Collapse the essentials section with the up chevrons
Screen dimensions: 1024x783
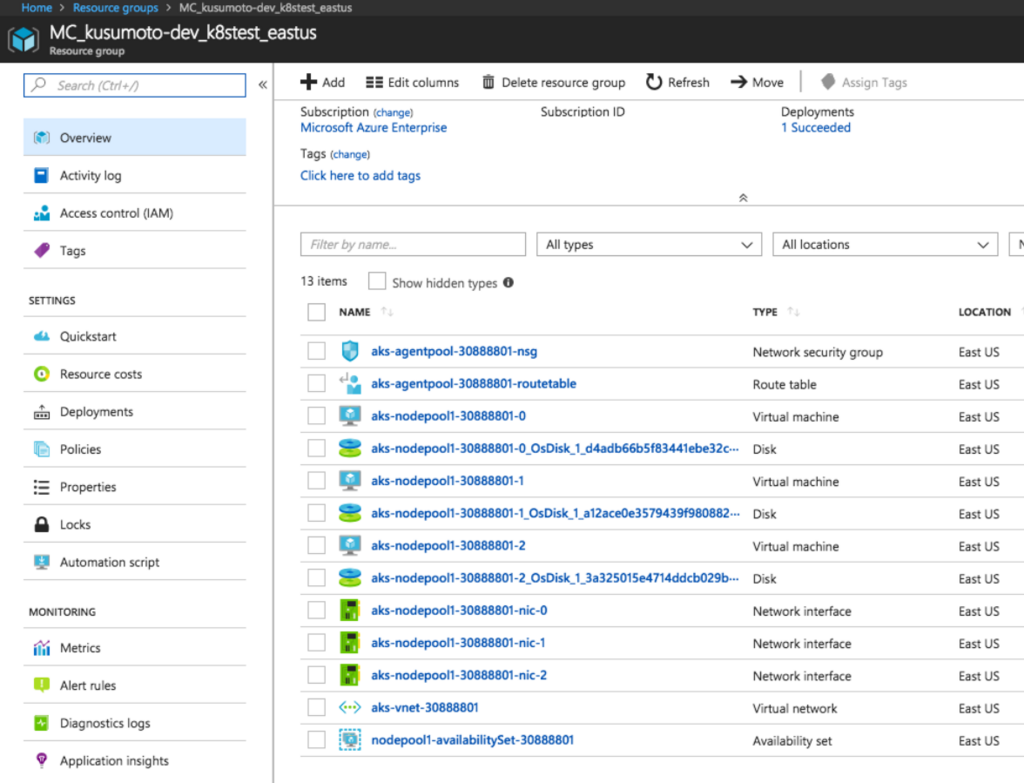[x=743, y=197]
